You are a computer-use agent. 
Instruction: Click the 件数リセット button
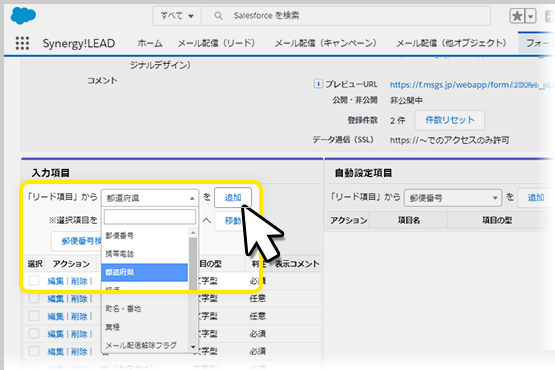pyautogui.click(x=450, y=120)
